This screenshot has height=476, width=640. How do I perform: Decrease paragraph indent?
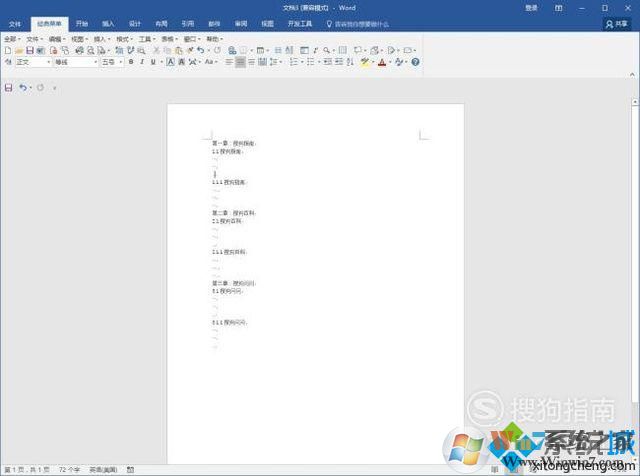pyautogui.click(x=328, y=62)
